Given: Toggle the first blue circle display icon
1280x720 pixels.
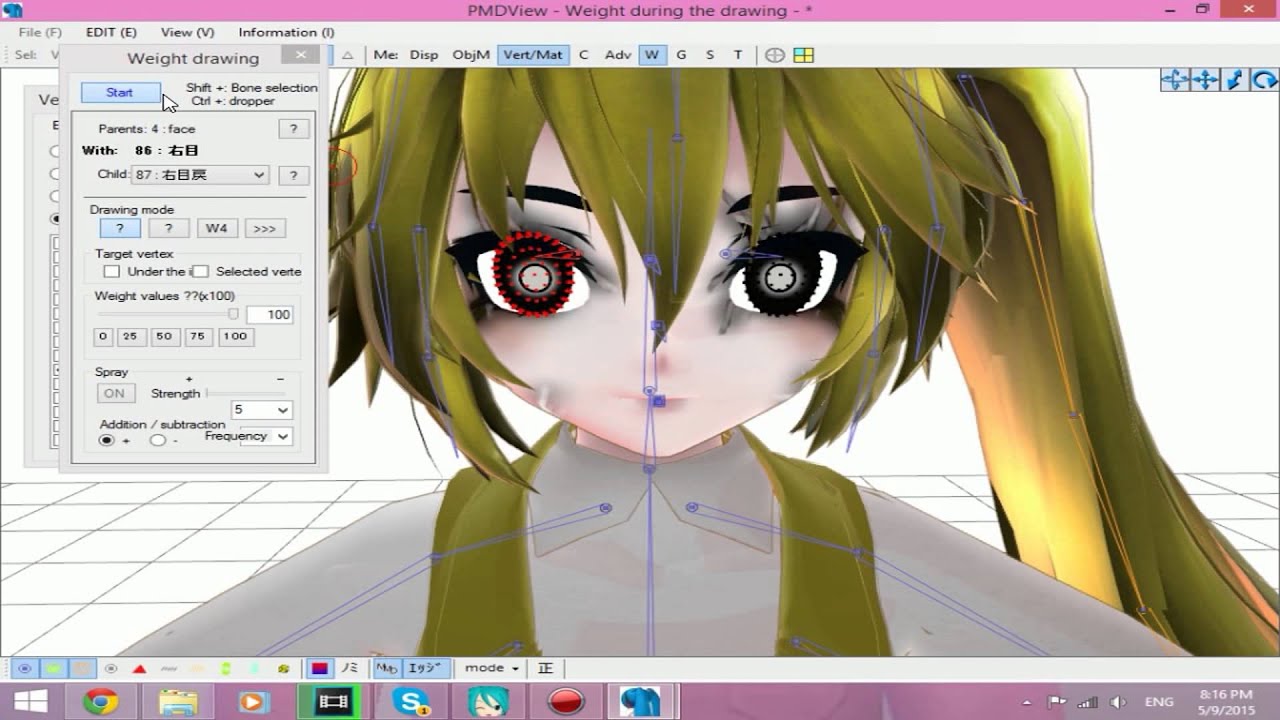Looking at the screenshot, I should [x=25, y=668].
